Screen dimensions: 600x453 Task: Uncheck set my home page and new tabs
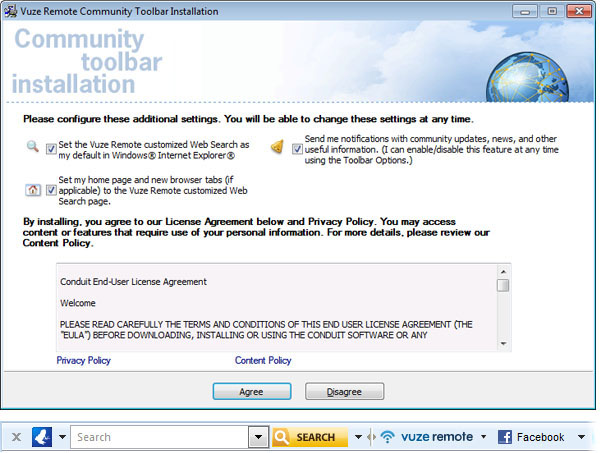(51, 190)
